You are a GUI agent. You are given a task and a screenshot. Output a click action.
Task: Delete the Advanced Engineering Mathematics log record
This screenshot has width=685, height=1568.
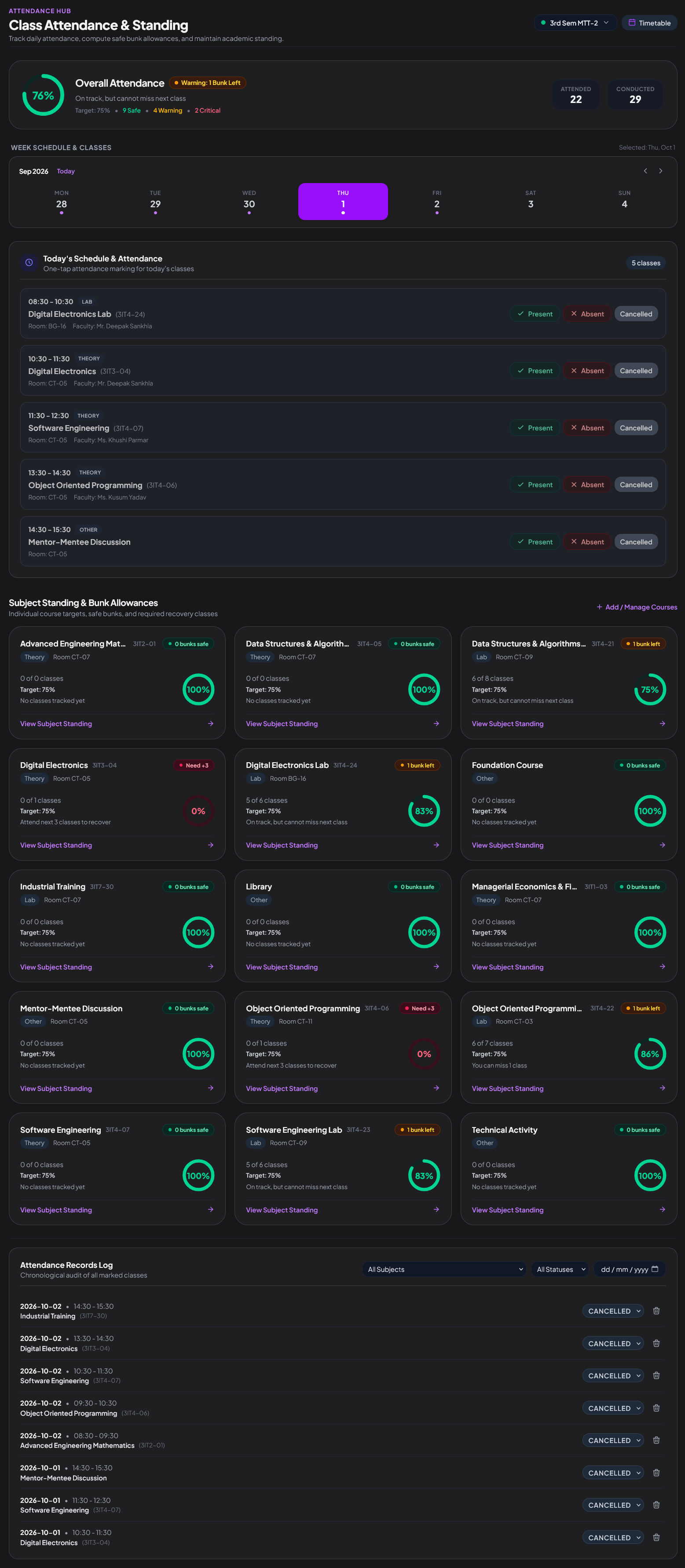[656, 1440]
